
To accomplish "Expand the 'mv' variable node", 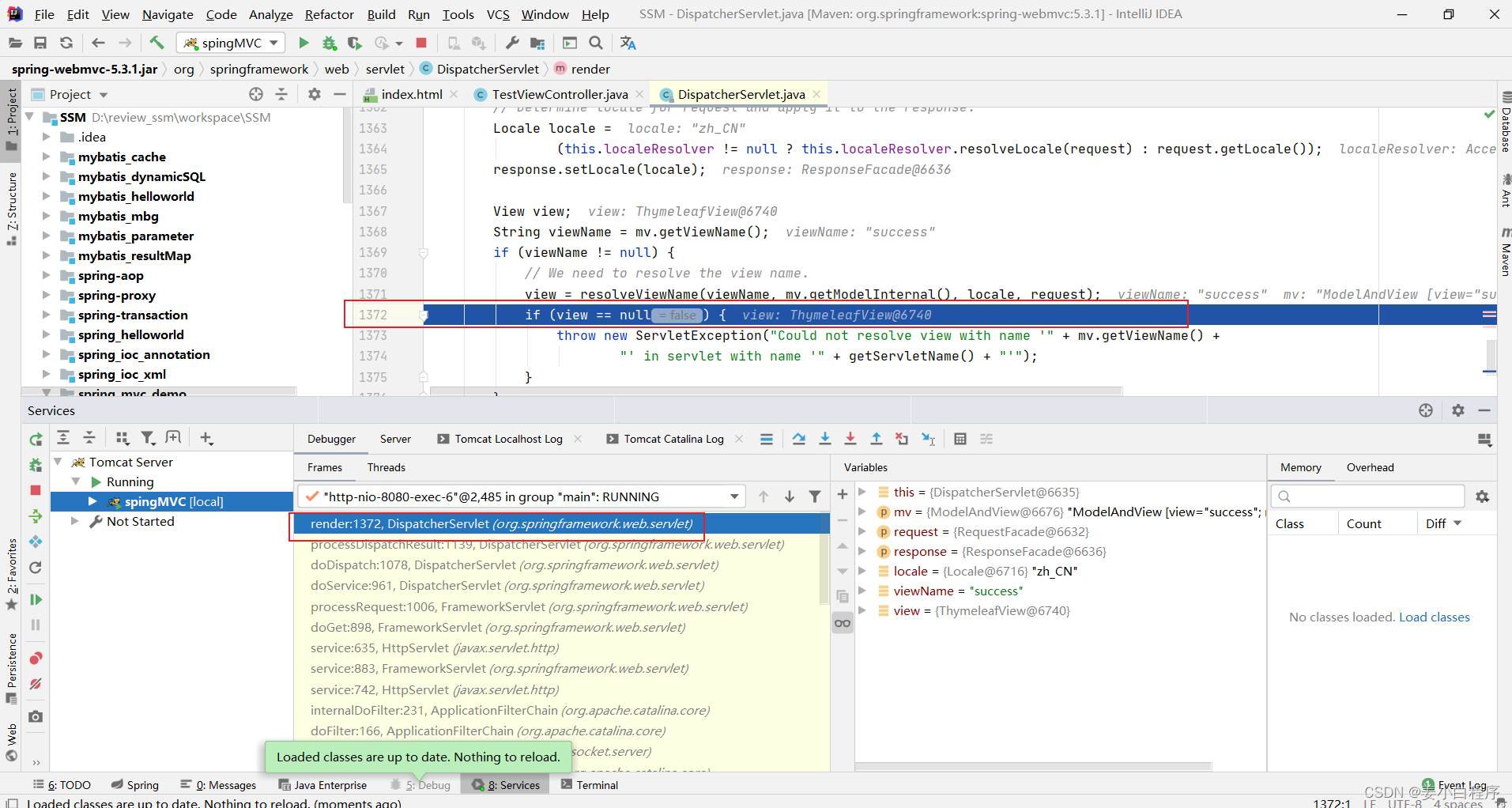I will [862, 512].
